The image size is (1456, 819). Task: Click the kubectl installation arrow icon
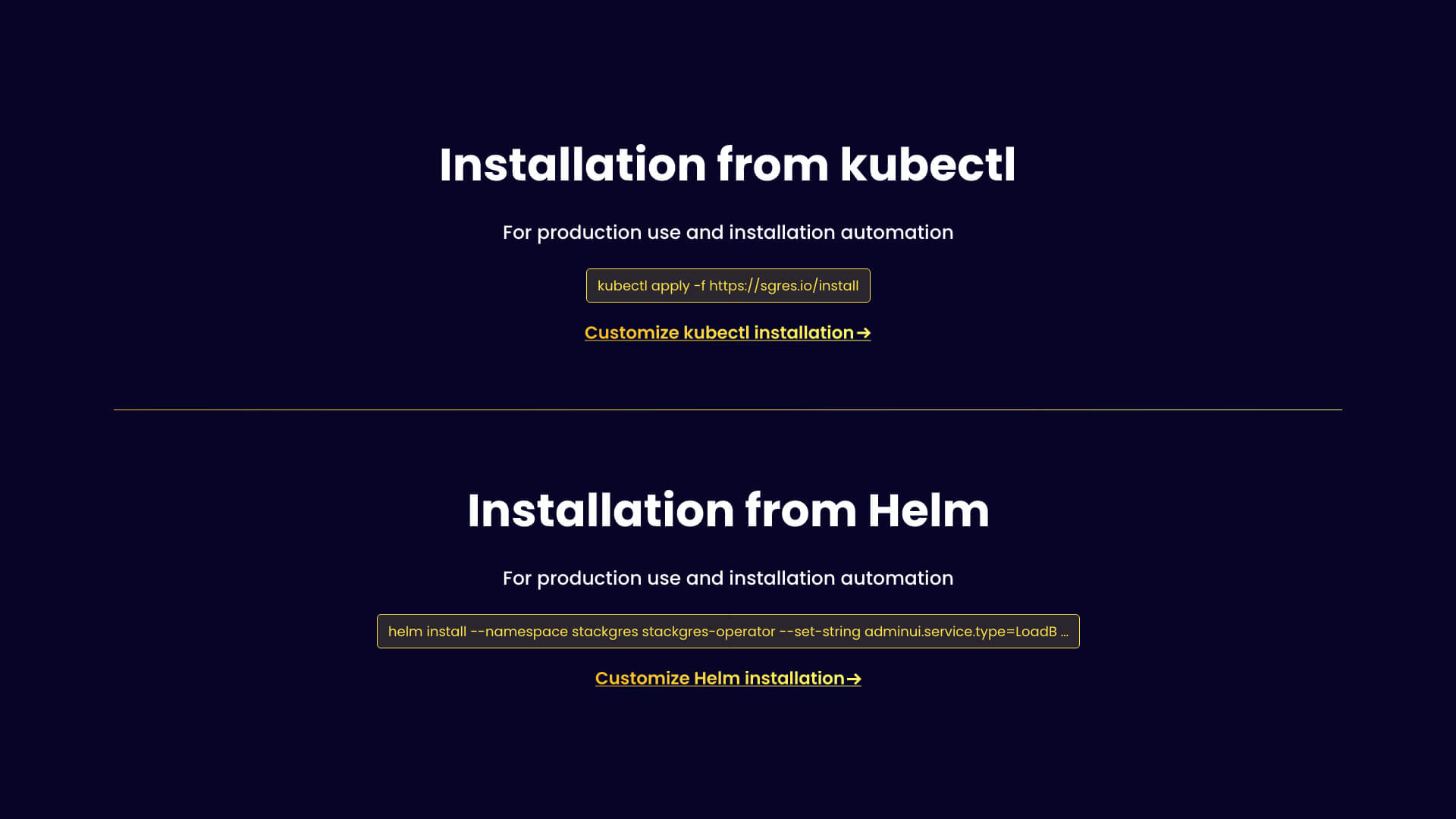point(863,332)
